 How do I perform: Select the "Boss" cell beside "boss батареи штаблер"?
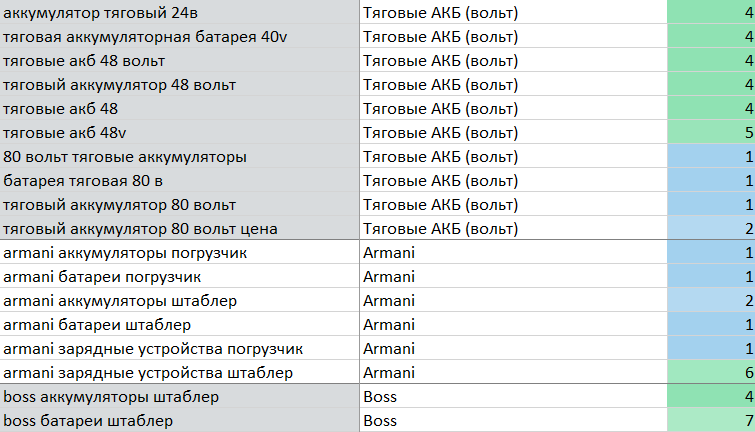(513, 421)
